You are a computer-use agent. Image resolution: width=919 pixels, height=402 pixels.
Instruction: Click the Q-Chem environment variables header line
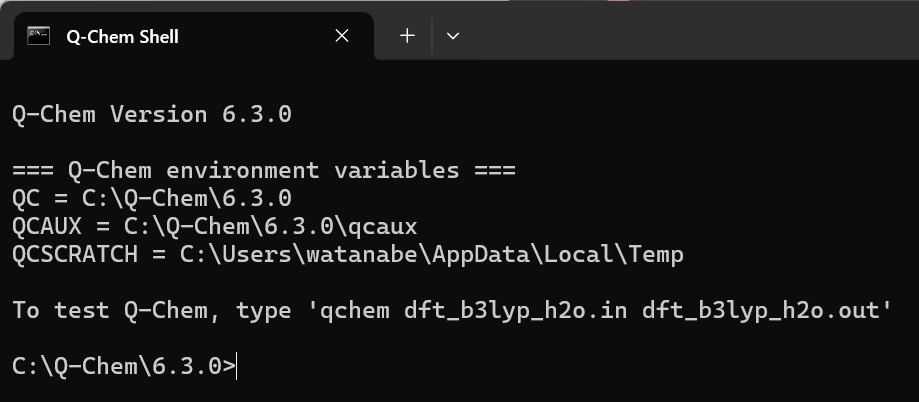pyautogui.click(x=264, y=170)
